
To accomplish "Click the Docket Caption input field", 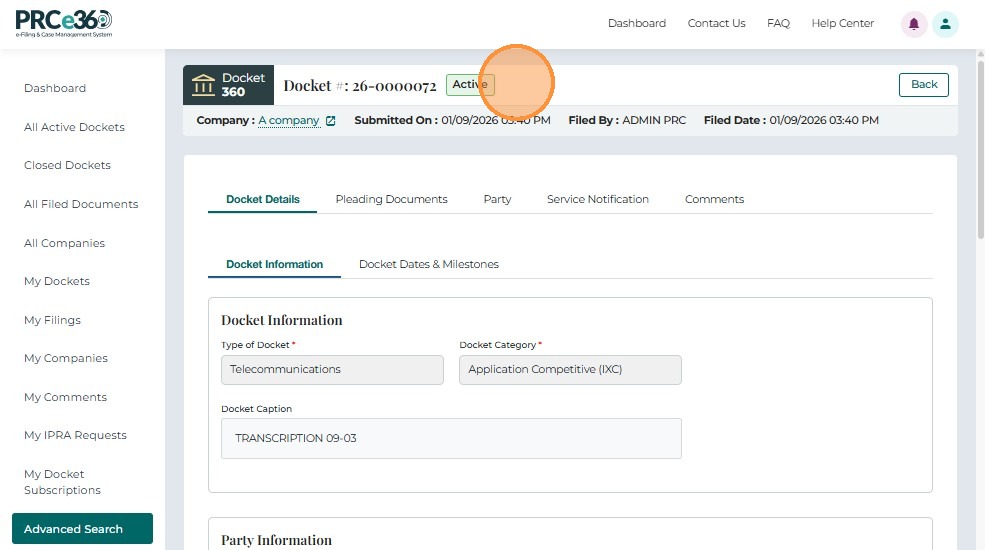I will [x=451, y=438].
